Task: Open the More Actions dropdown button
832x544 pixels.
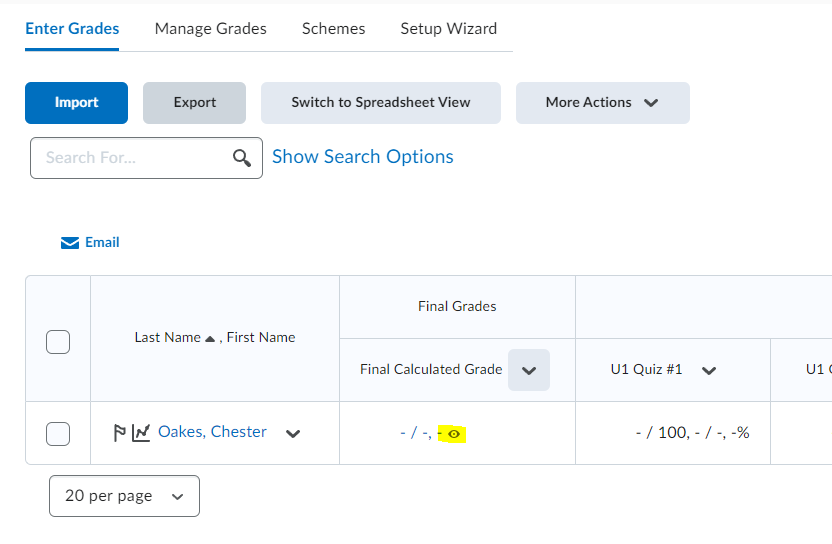Action: point(603,103)
